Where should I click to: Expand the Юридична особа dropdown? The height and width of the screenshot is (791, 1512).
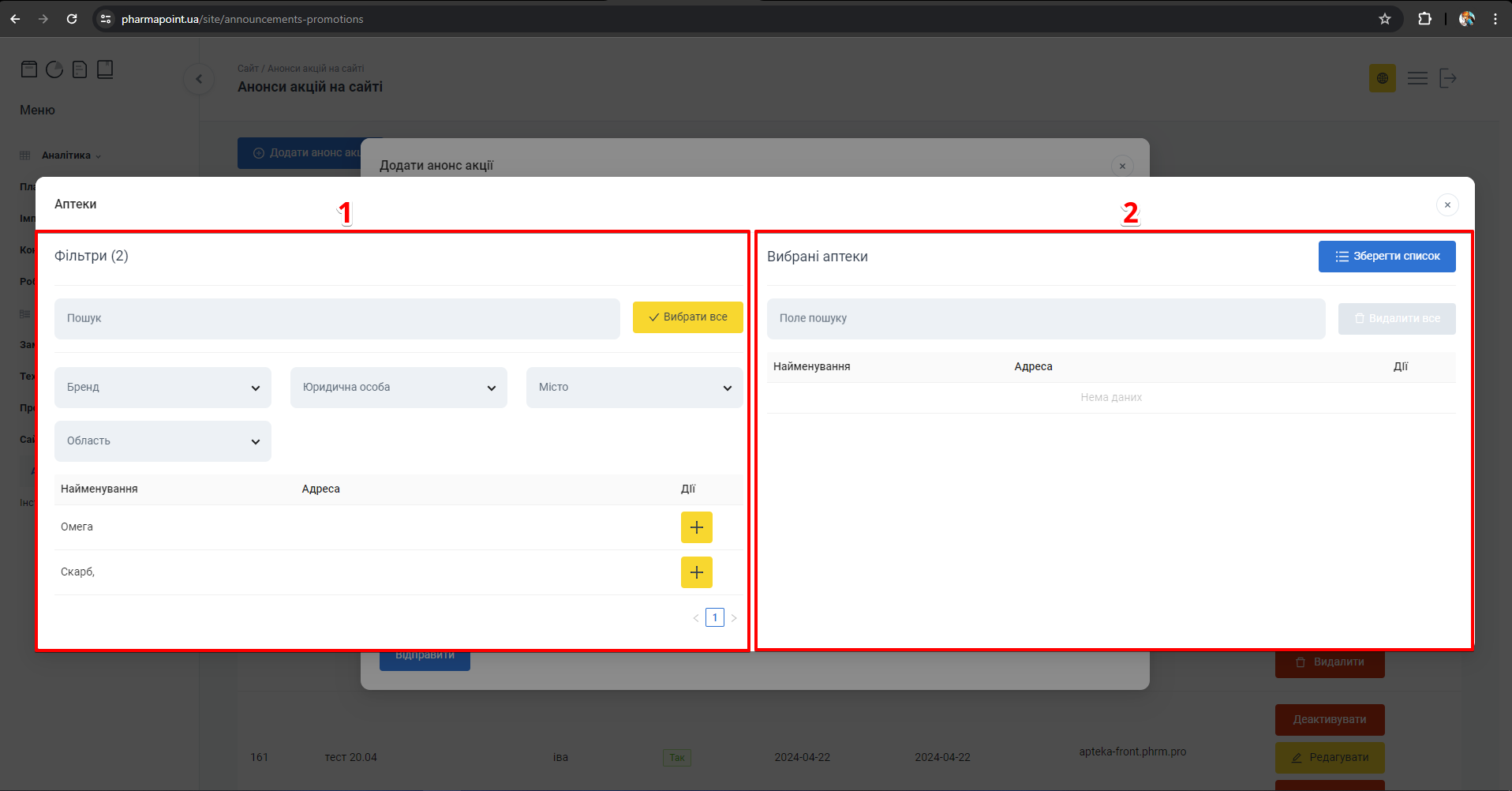coord(399,388)
